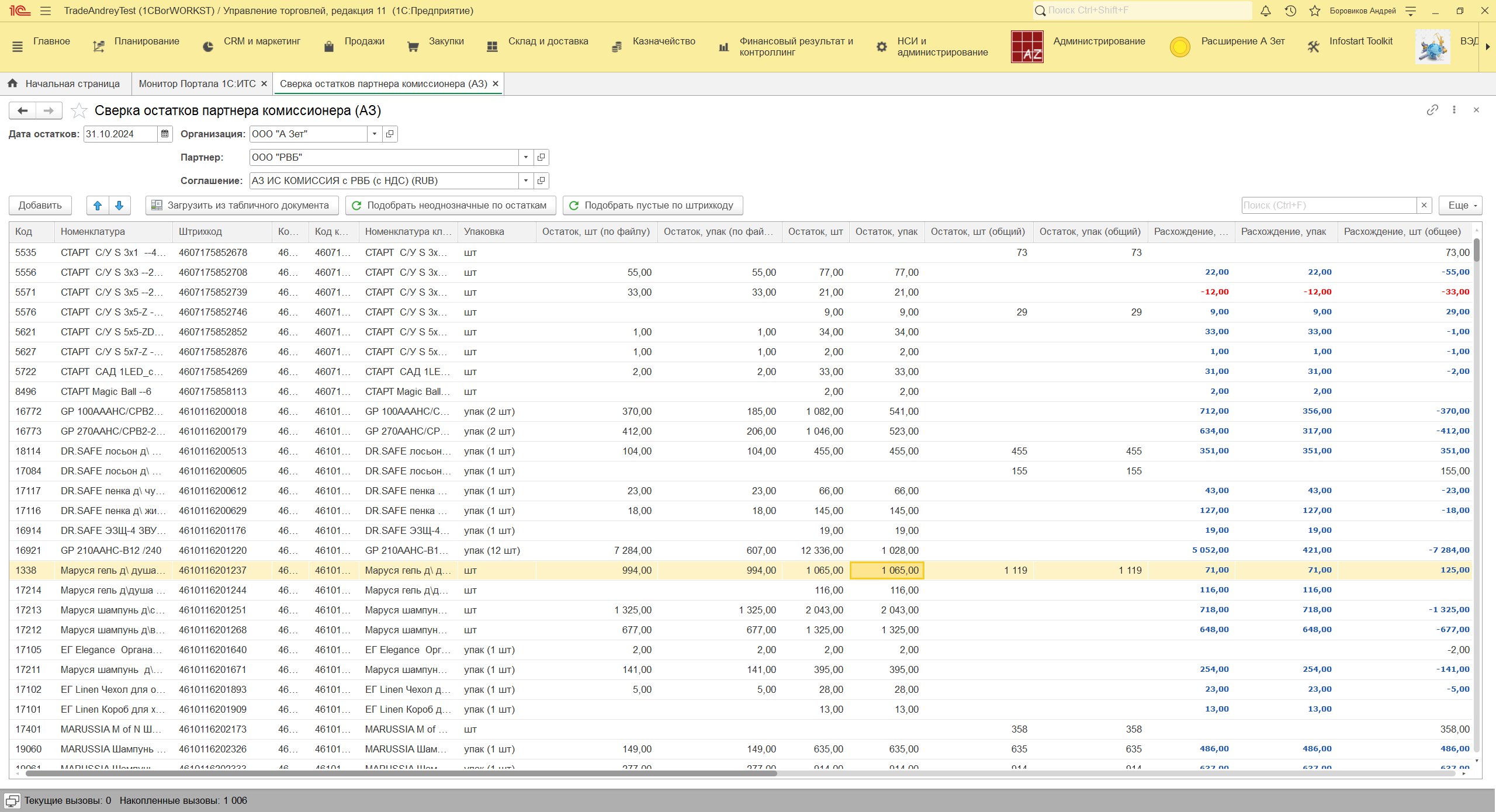
Task: Open the notifications bell icon
Action: pyautogui.click(x=1265, y=11)
